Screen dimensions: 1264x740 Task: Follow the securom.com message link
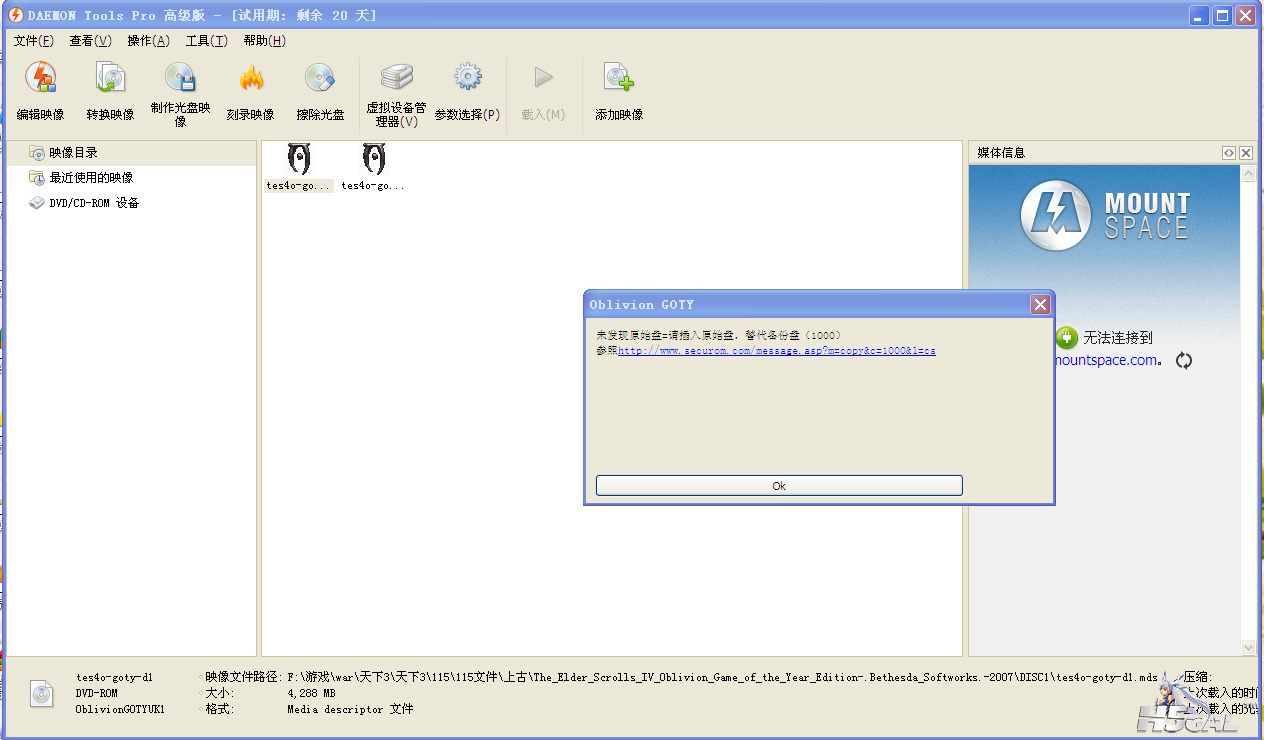click(776, 351)
